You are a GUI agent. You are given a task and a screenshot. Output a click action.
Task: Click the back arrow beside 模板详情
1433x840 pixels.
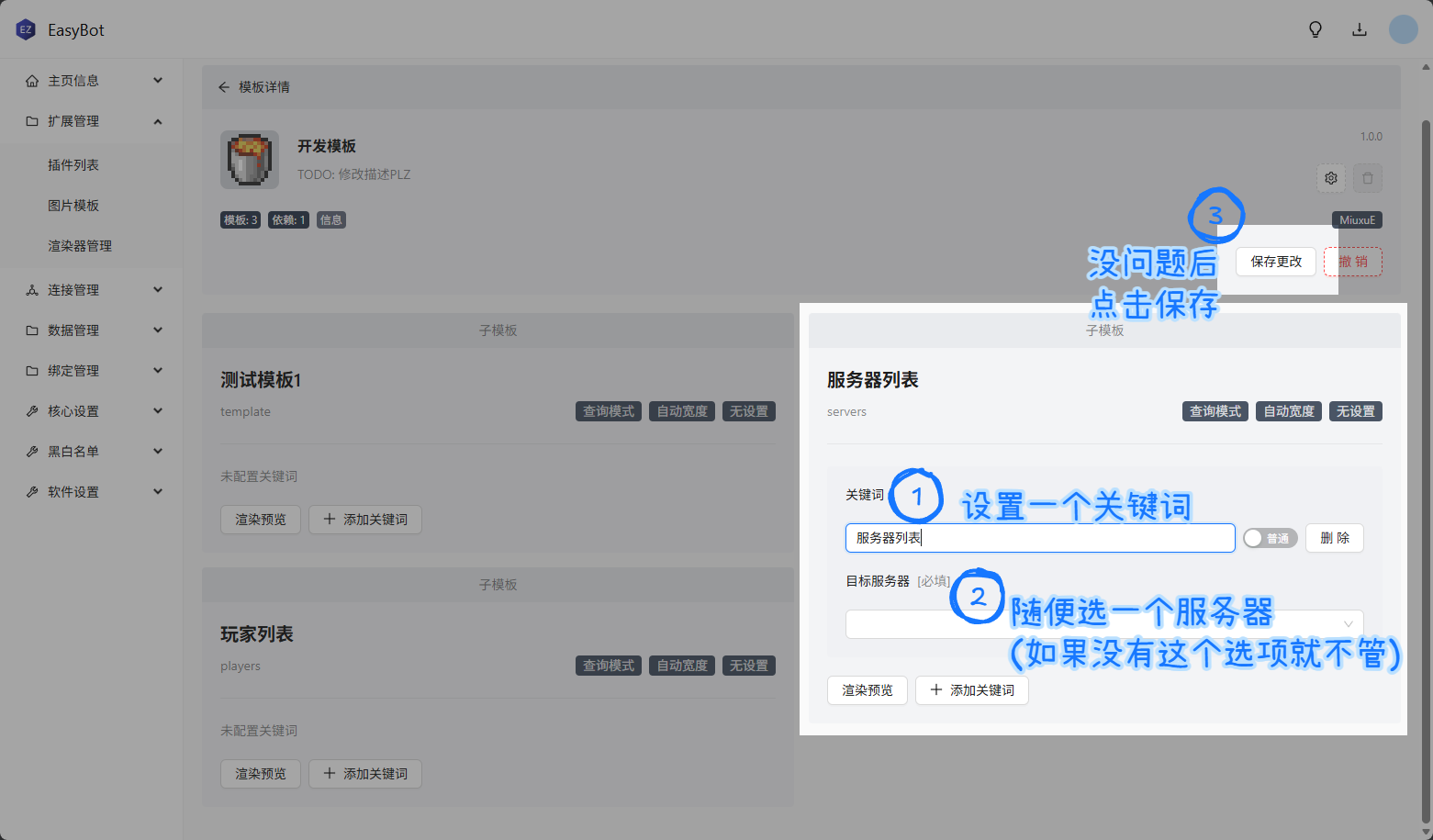point(224,87)
